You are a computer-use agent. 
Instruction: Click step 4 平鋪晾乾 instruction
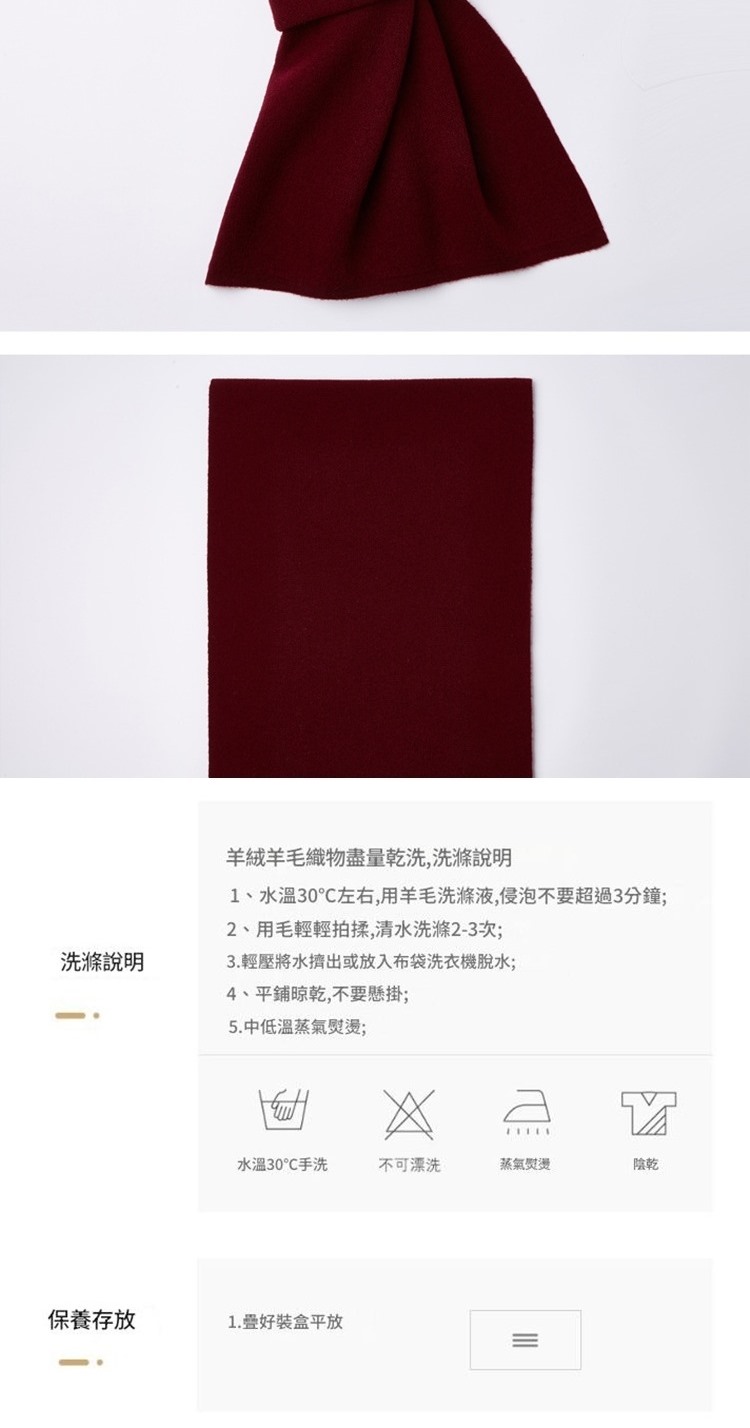click(317, 994)
